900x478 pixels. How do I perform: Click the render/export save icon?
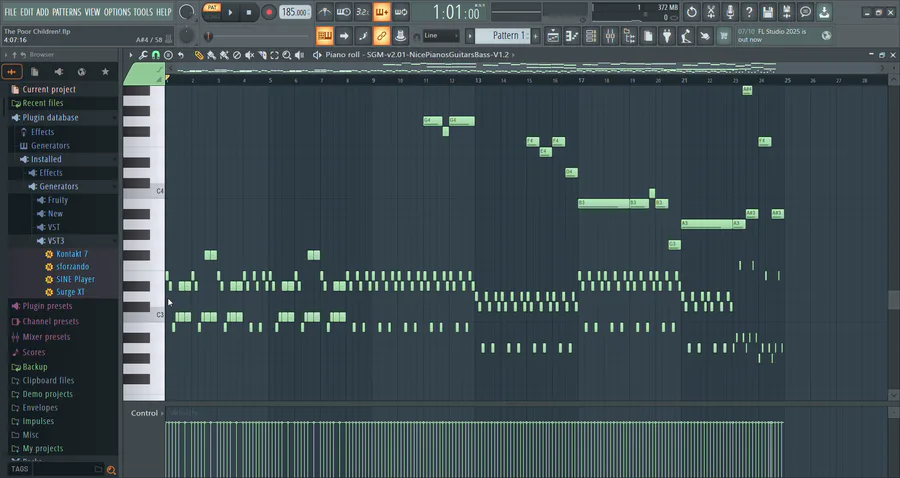[787, 11]
